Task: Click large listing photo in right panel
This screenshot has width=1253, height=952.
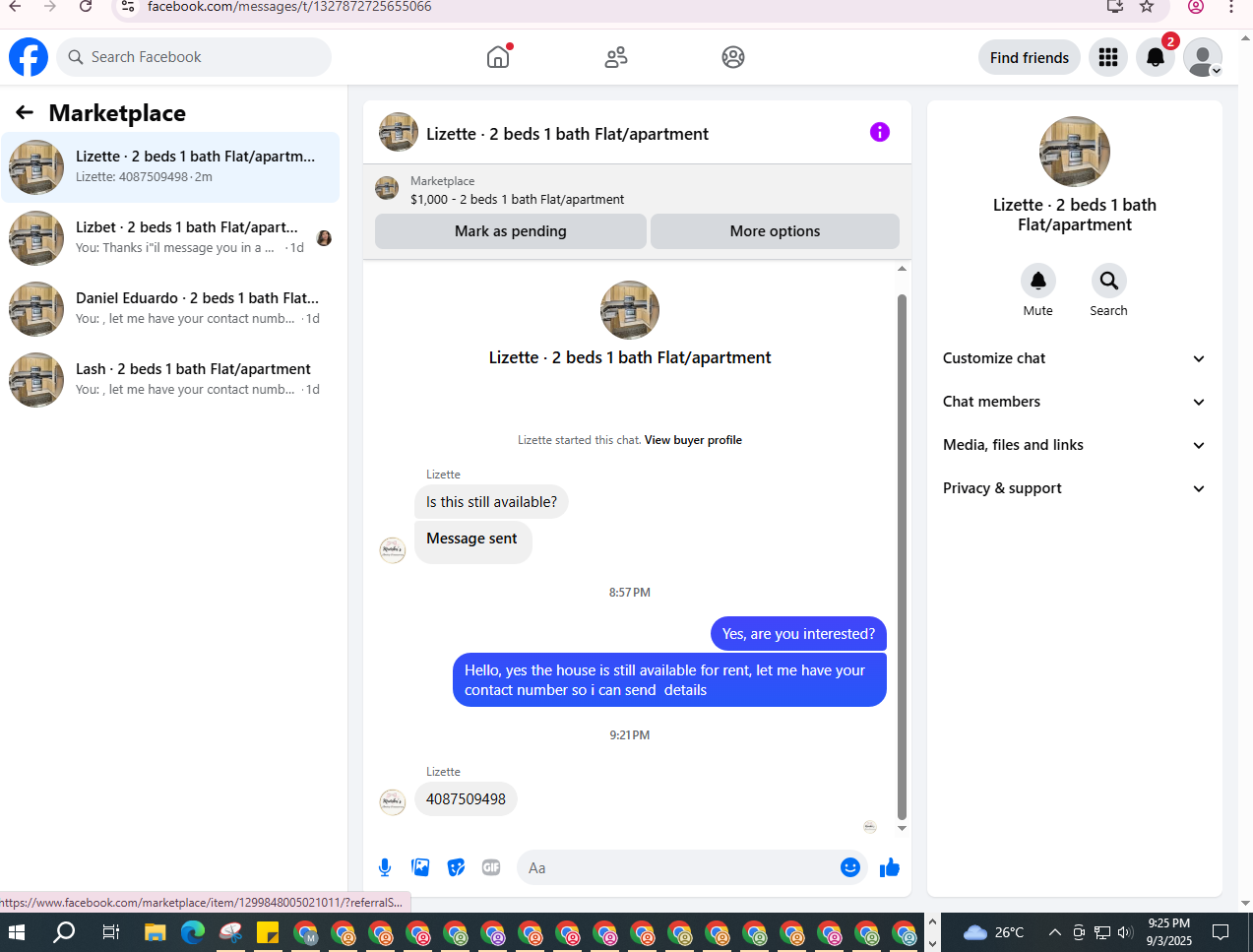Action: tap(1075, 152)
